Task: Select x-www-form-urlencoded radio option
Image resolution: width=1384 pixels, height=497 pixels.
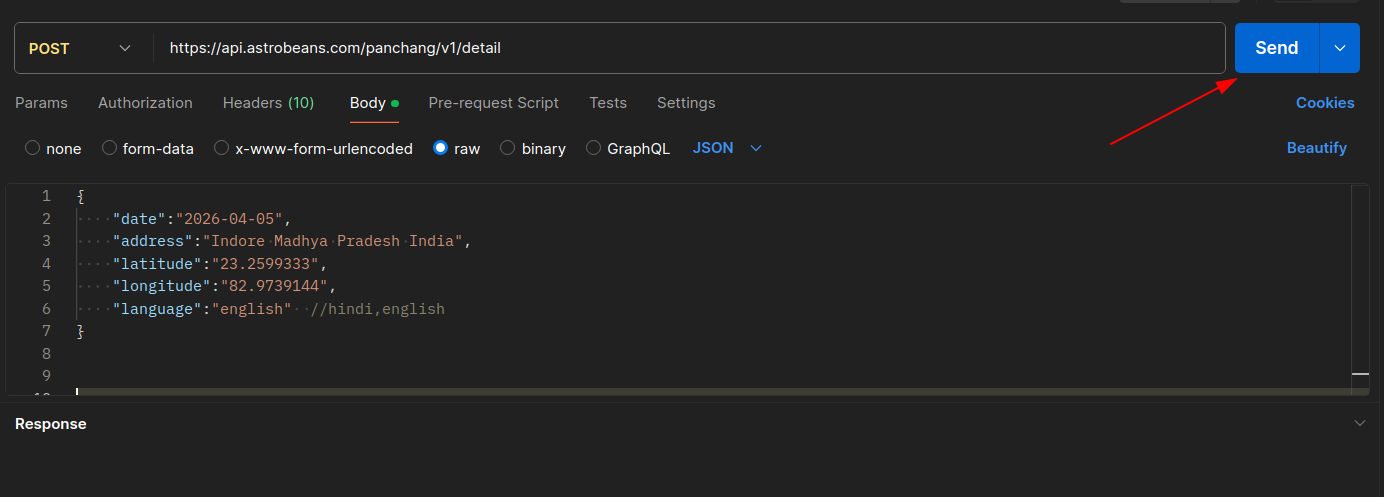Action: [x=222, y=148]
